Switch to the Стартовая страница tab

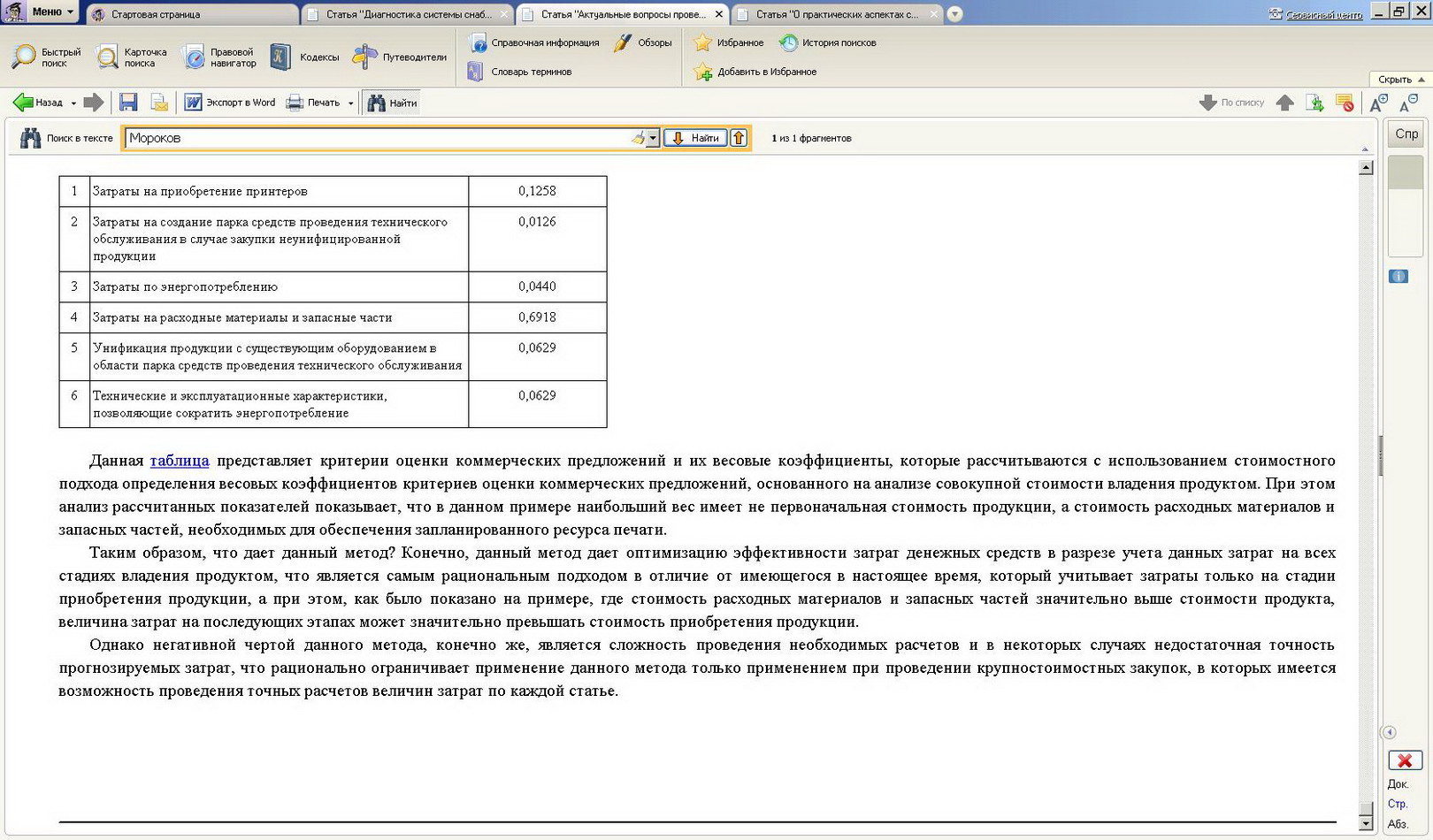tap(156, 14)
